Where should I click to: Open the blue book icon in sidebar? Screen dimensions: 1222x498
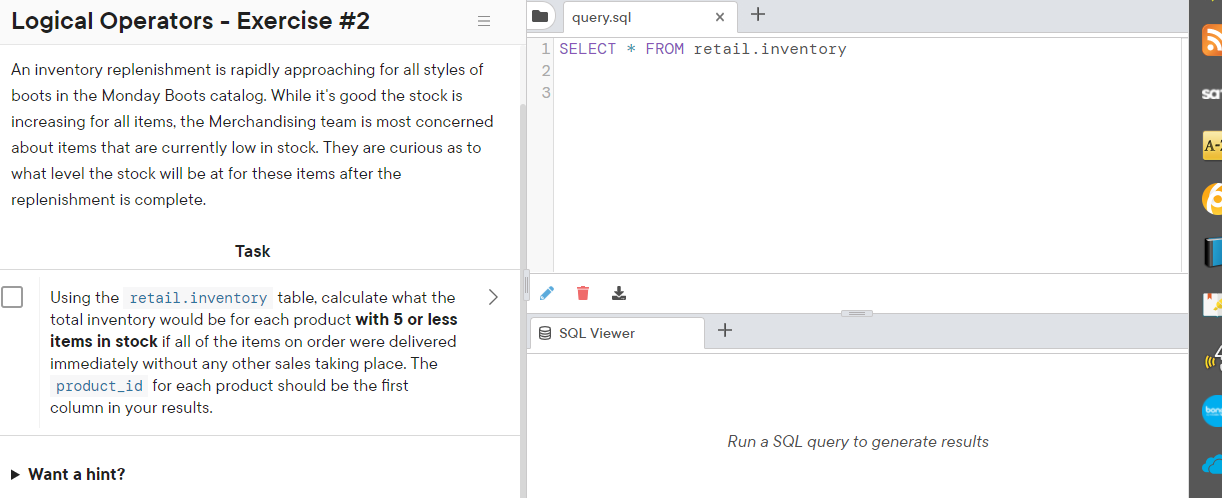click(1213, 251)
